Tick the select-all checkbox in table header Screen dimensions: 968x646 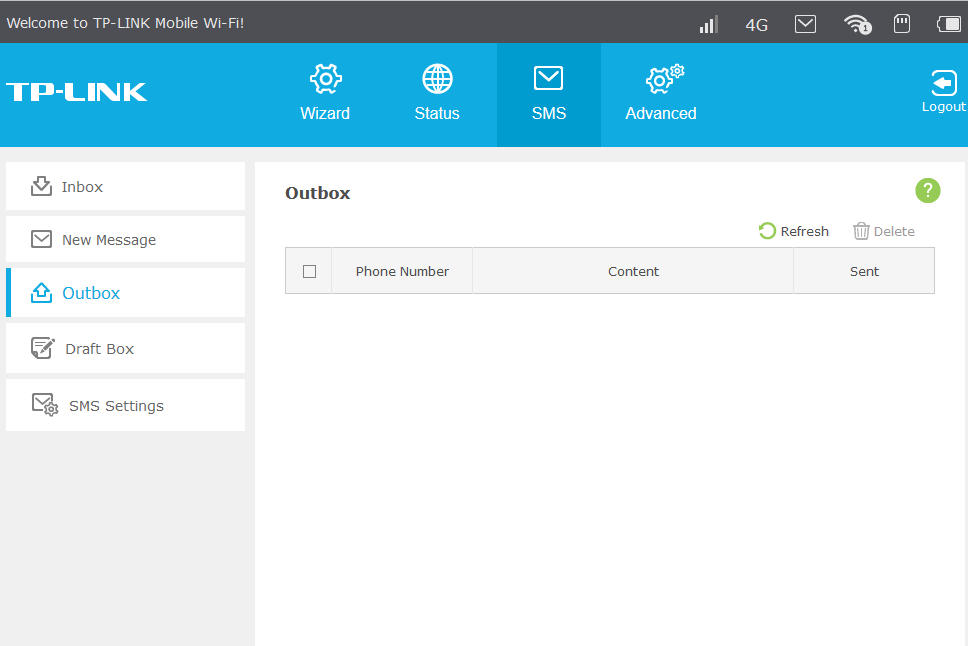tap(309, 271)
